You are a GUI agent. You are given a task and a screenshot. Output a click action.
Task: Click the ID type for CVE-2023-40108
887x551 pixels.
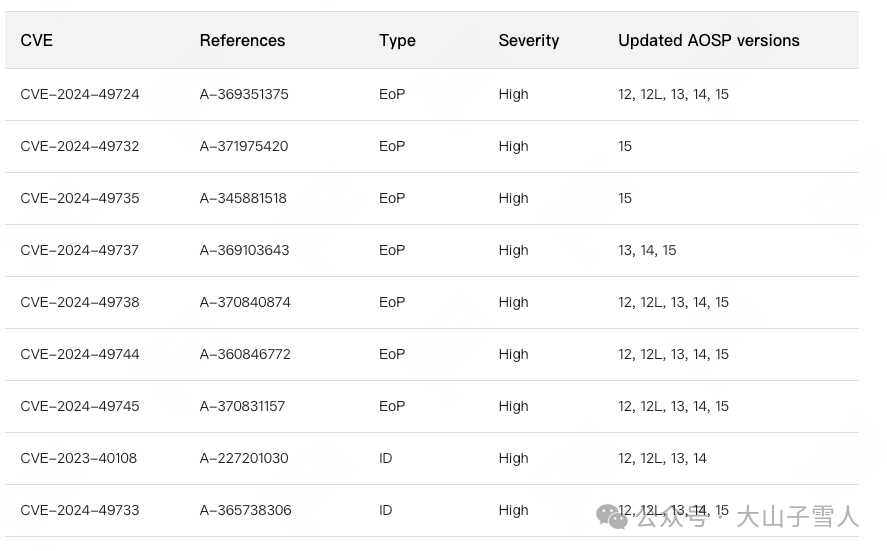click(386, 458)
